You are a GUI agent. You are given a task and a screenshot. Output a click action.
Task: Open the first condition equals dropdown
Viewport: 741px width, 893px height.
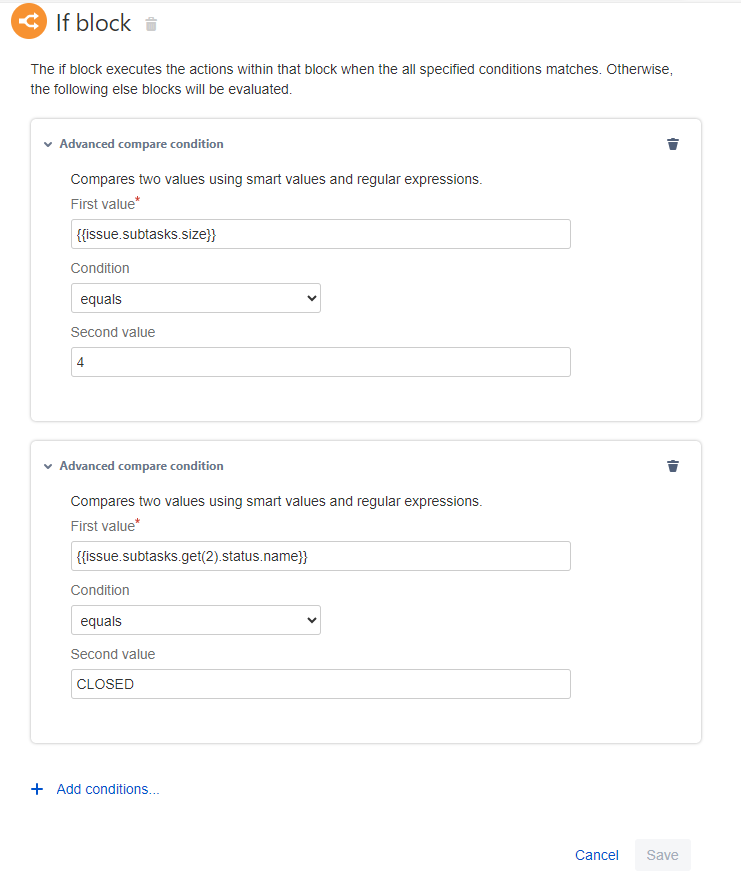point(195,298)
